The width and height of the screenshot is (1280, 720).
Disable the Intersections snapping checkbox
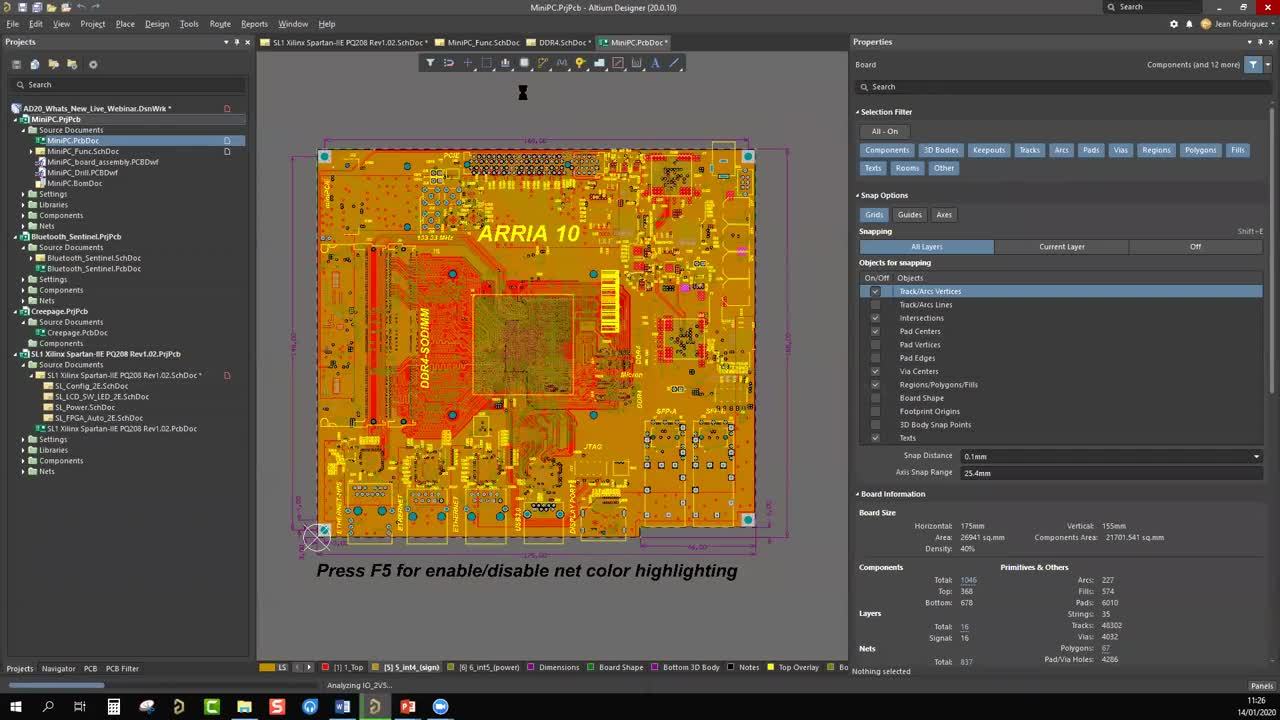click(875, 318)
